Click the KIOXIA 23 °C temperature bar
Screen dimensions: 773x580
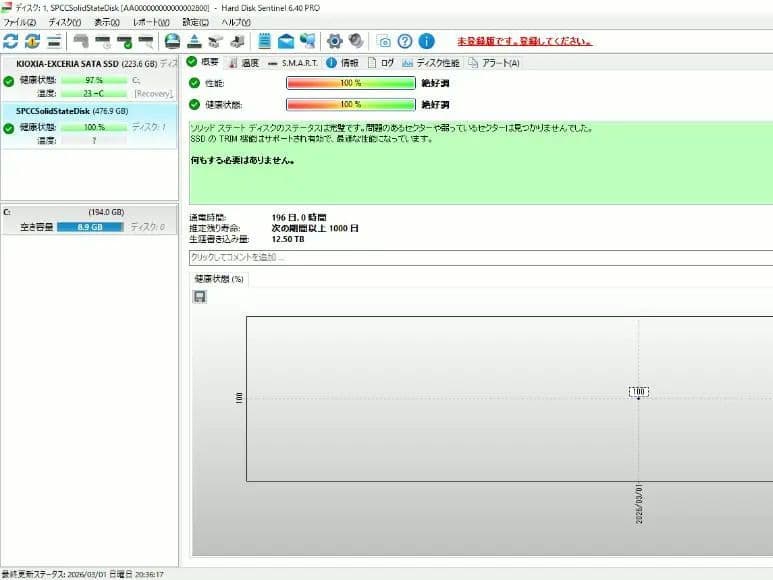[x=94, y=93]
